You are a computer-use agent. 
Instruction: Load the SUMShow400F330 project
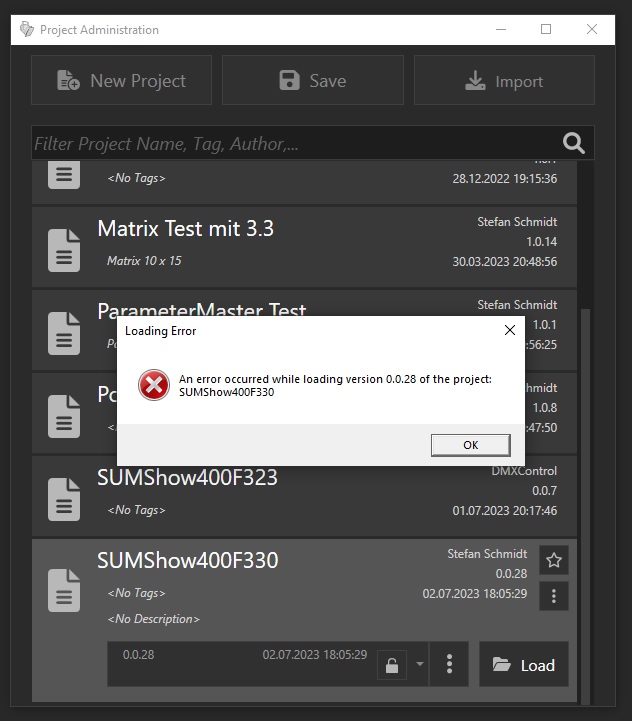click(524, 665)
